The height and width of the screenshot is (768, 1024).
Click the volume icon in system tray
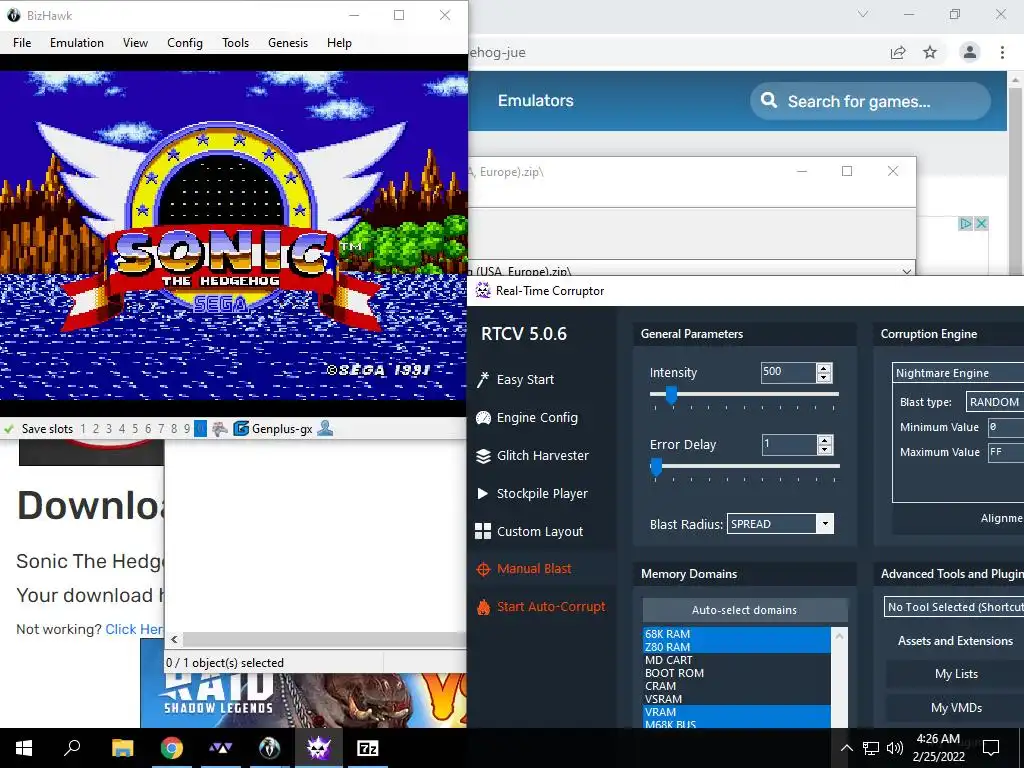click(895, 748)
